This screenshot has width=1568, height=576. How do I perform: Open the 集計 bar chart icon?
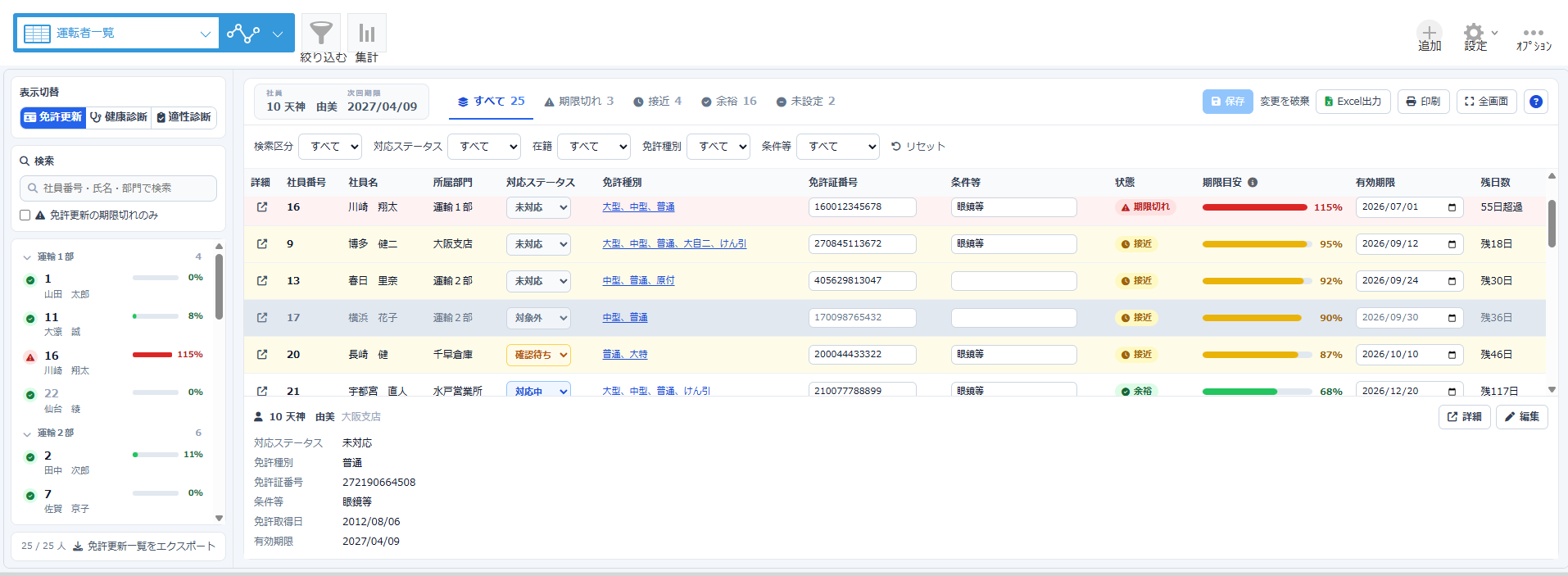[366, 33]
